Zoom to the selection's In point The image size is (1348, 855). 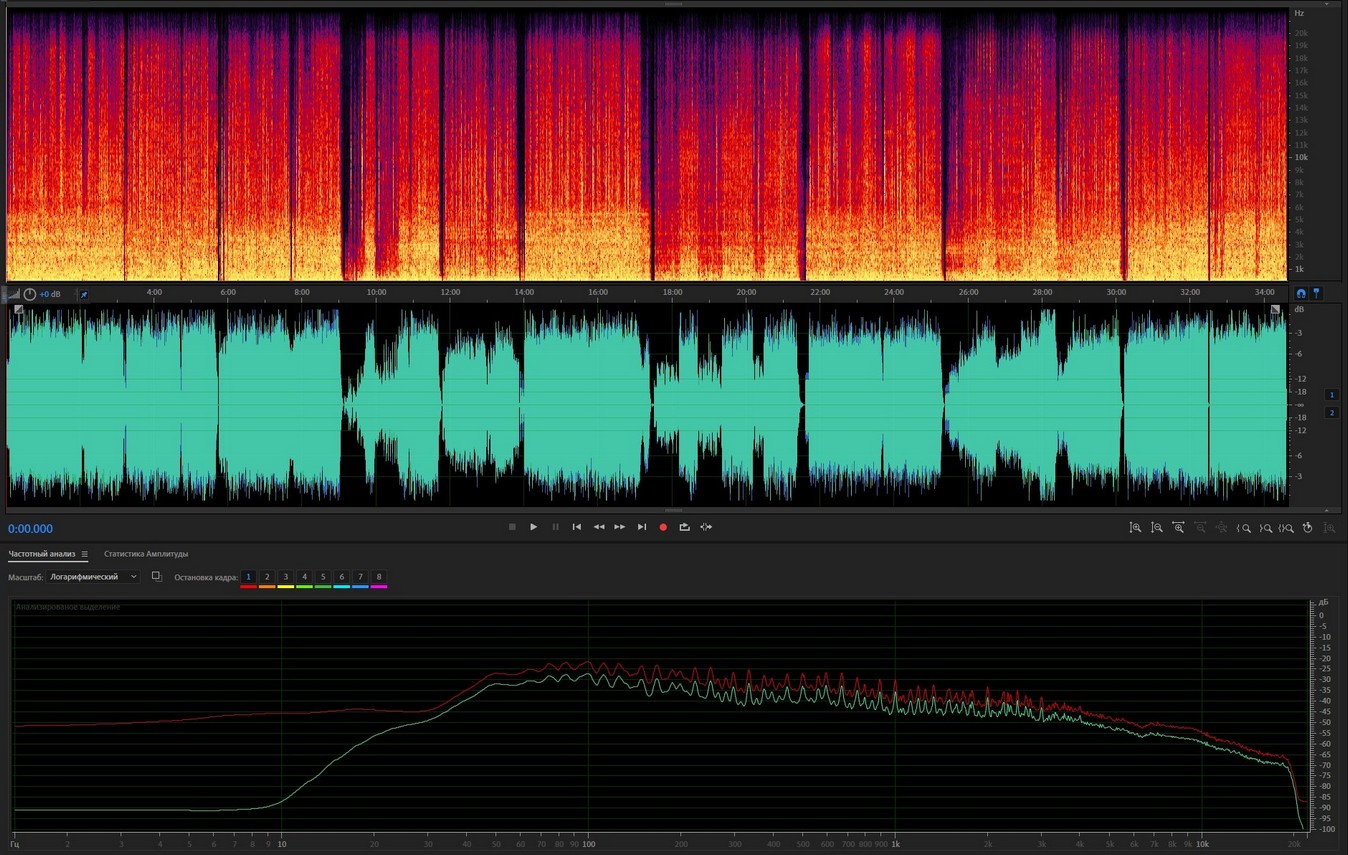click(x=1244, y=527)
